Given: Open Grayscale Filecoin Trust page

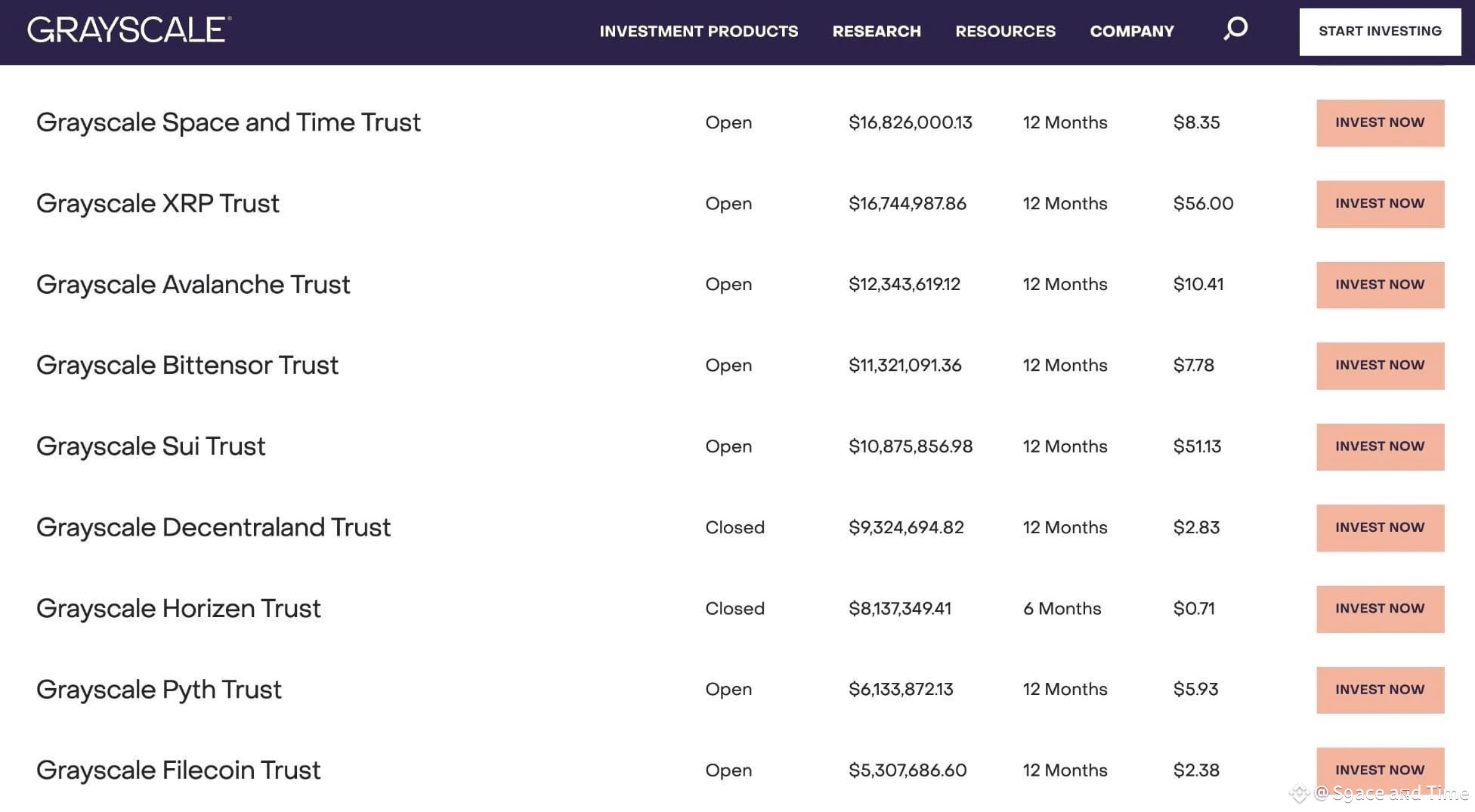Looking at the screenshot, I should pyautogui.click(x=178, y=770).
